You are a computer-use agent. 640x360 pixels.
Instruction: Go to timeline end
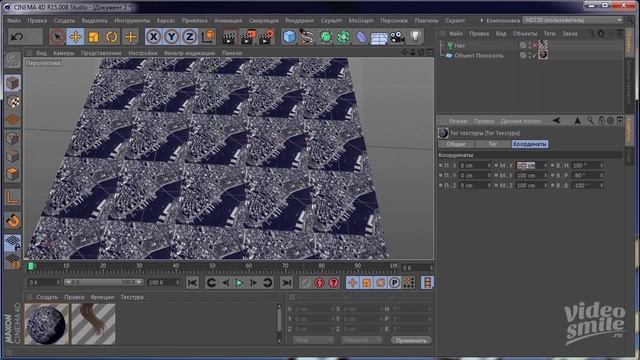tap(287, 282)
